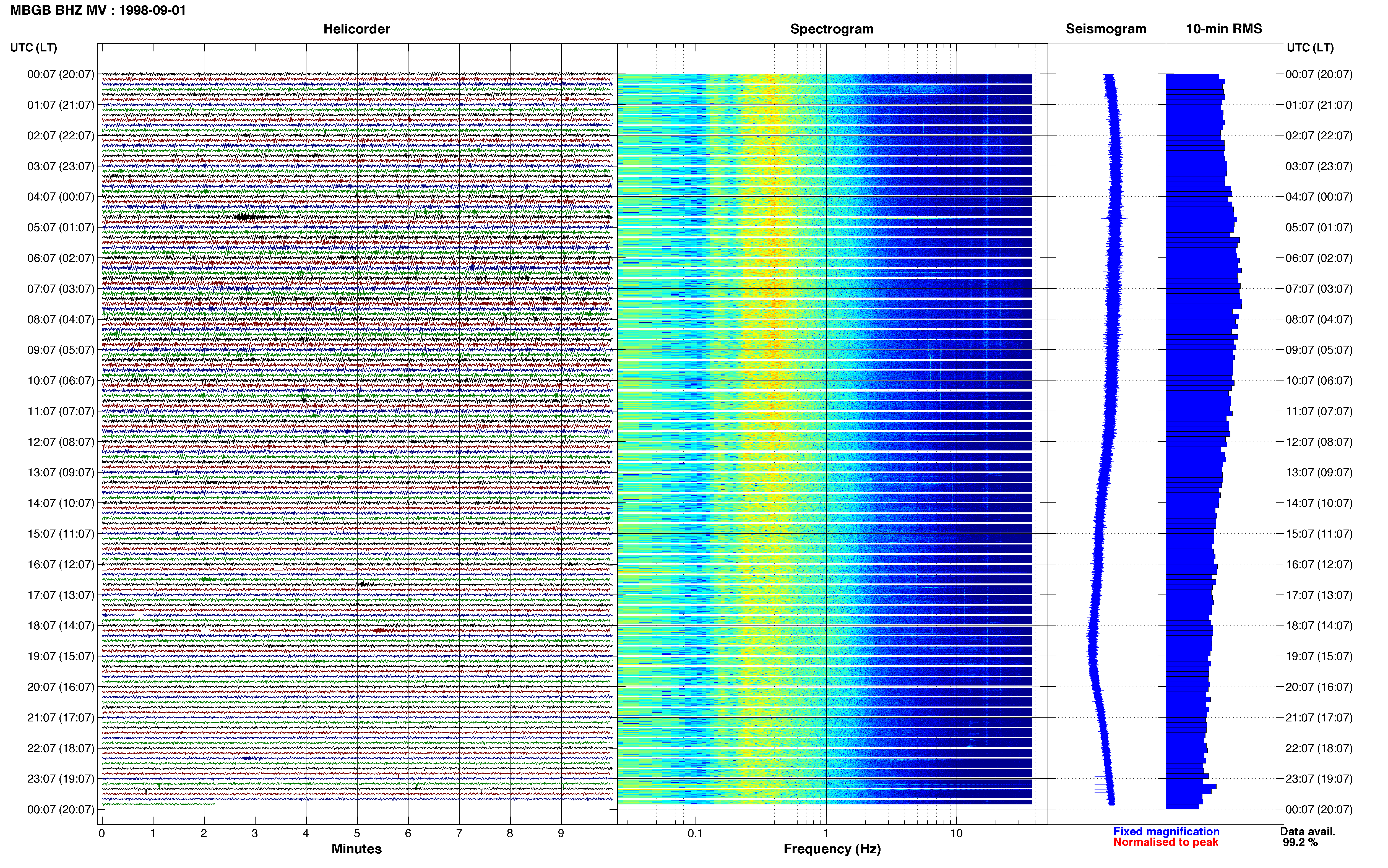
Task: Click the Fixed magnification legend text
Action: click(1166, 831)
